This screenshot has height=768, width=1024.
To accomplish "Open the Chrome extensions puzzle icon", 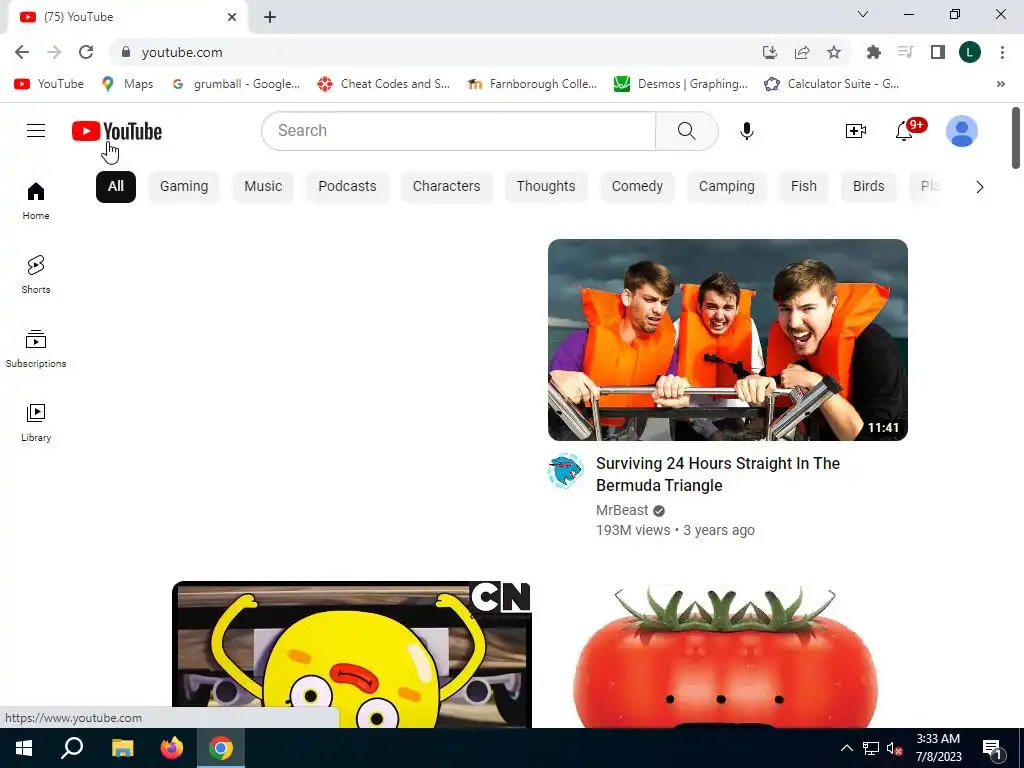I will (873, 52).
